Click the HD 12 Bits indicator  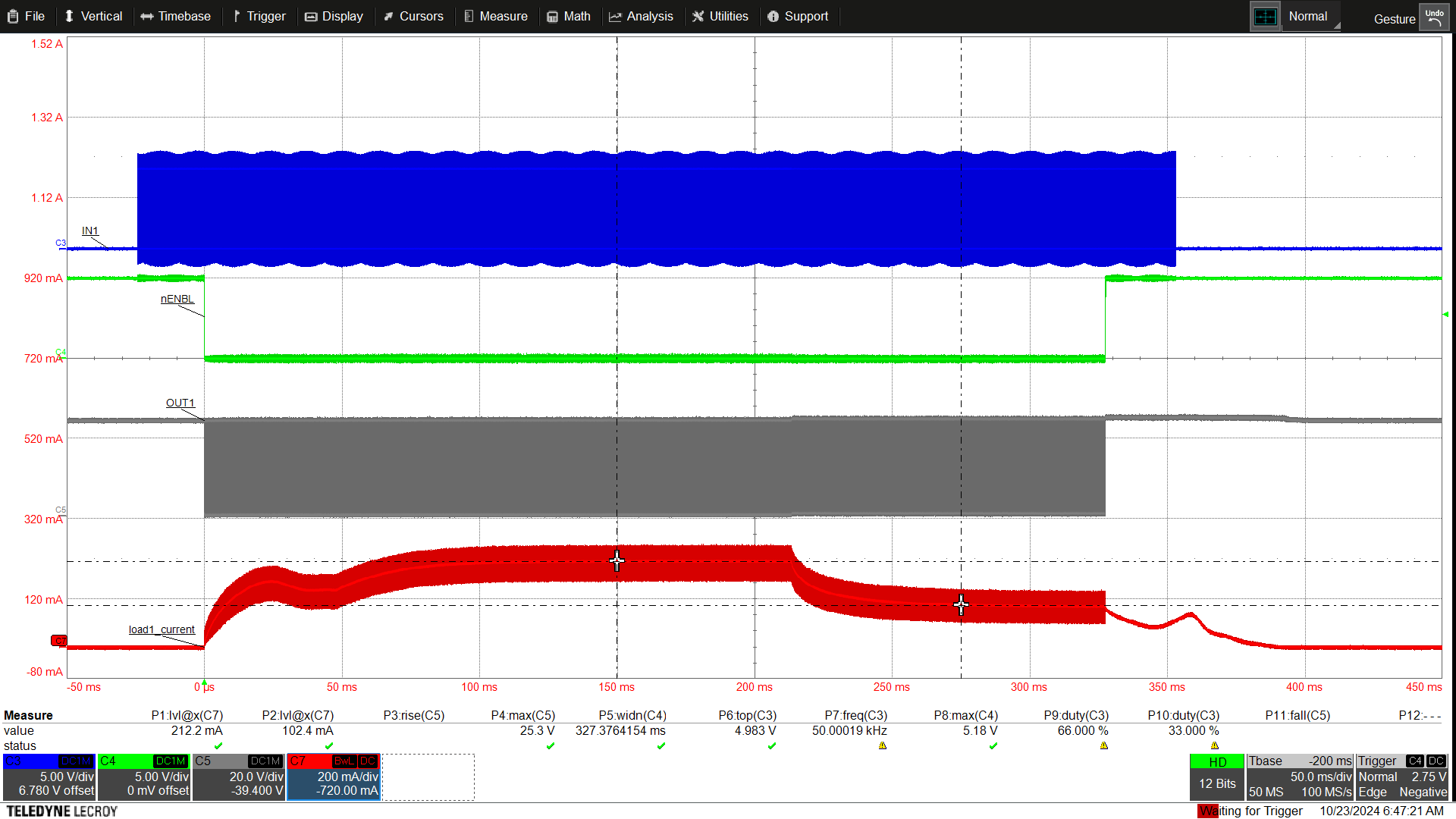(x=1217, y=777)
